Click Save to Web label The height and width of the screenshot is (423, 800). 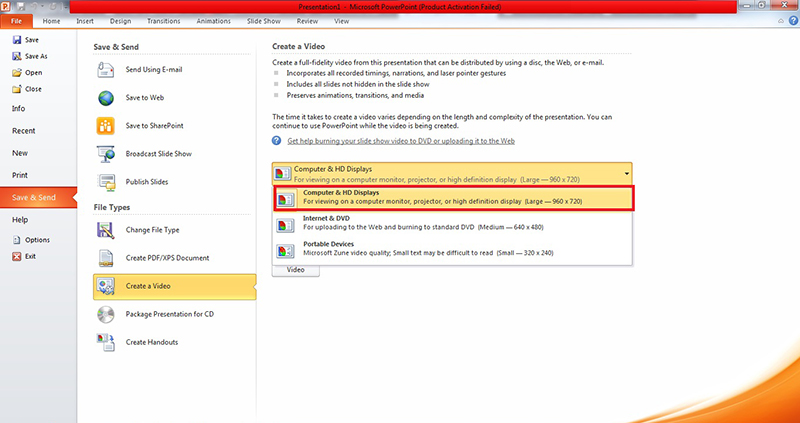[x=145, y=98]
